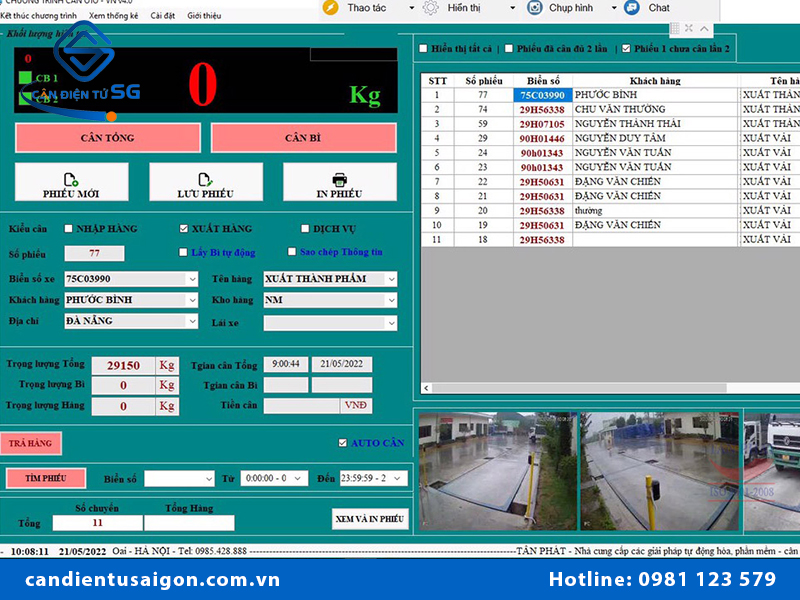Click the Chat speech-bubble icon
The image size is (800, 600).
pyautogui.click(x=632, y=8)
